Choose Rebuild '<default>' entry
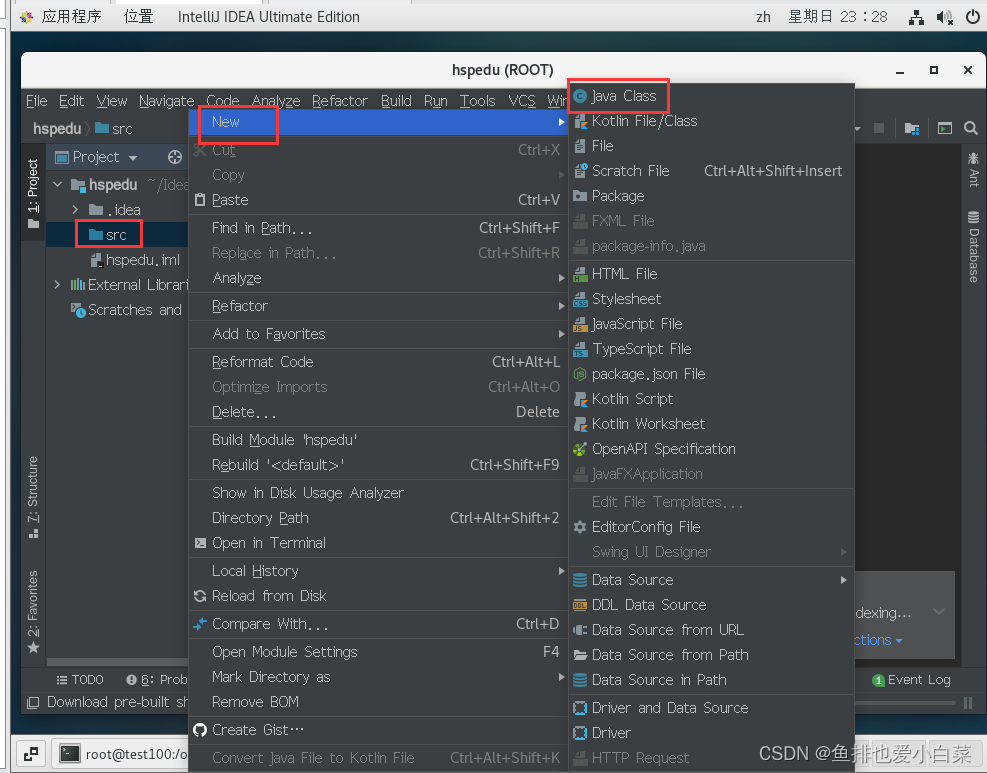 coord(378,465)
